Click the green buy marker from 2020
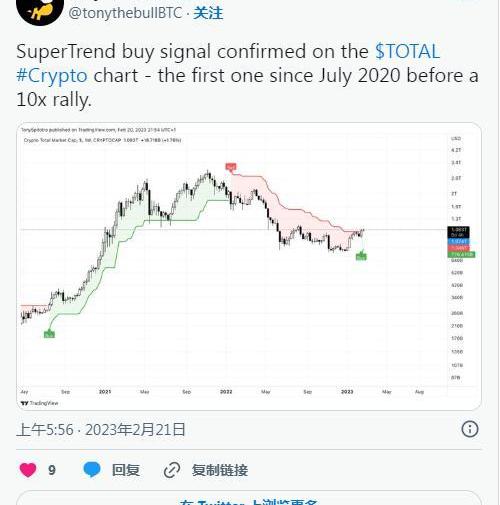This screenshot has height=505, width=500. [49, 334]
